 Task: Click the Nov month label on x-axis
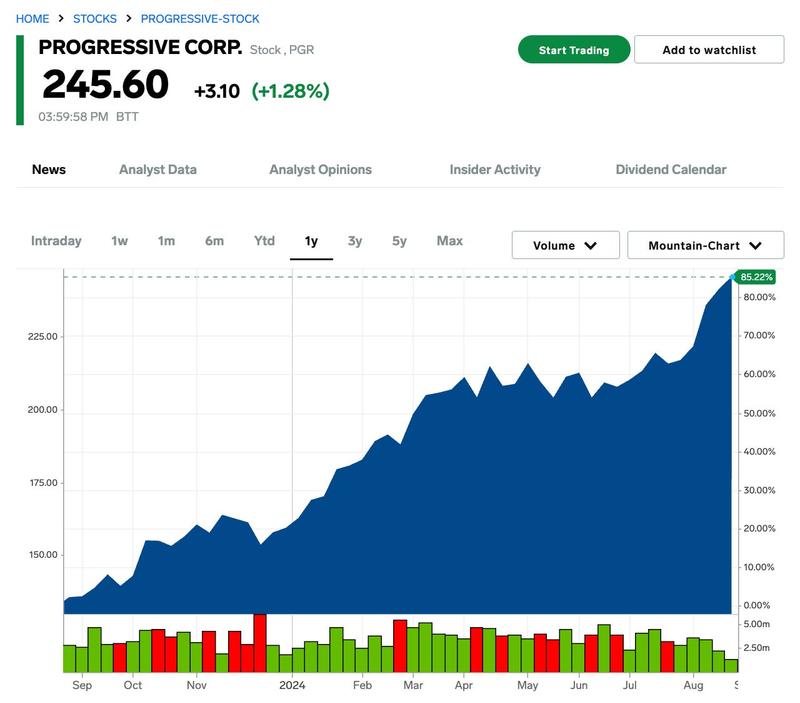(196, 685)
